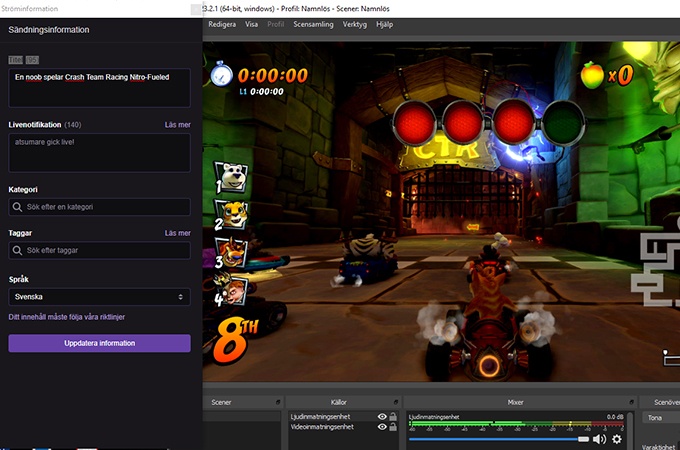Open the link Ditt innehåll måste följa våra riktlinjer

coord(67,317)
